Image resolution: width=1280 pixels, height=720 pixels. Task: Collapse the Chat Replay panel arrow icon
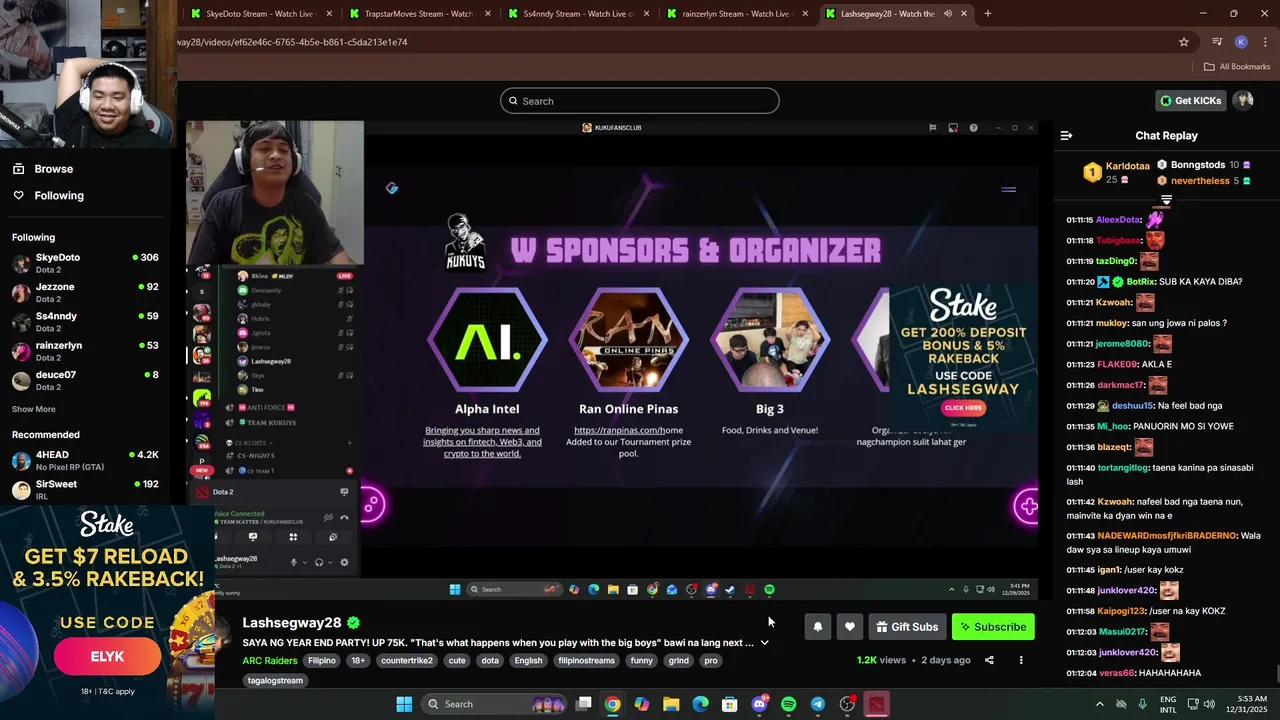pos(1066,135)
